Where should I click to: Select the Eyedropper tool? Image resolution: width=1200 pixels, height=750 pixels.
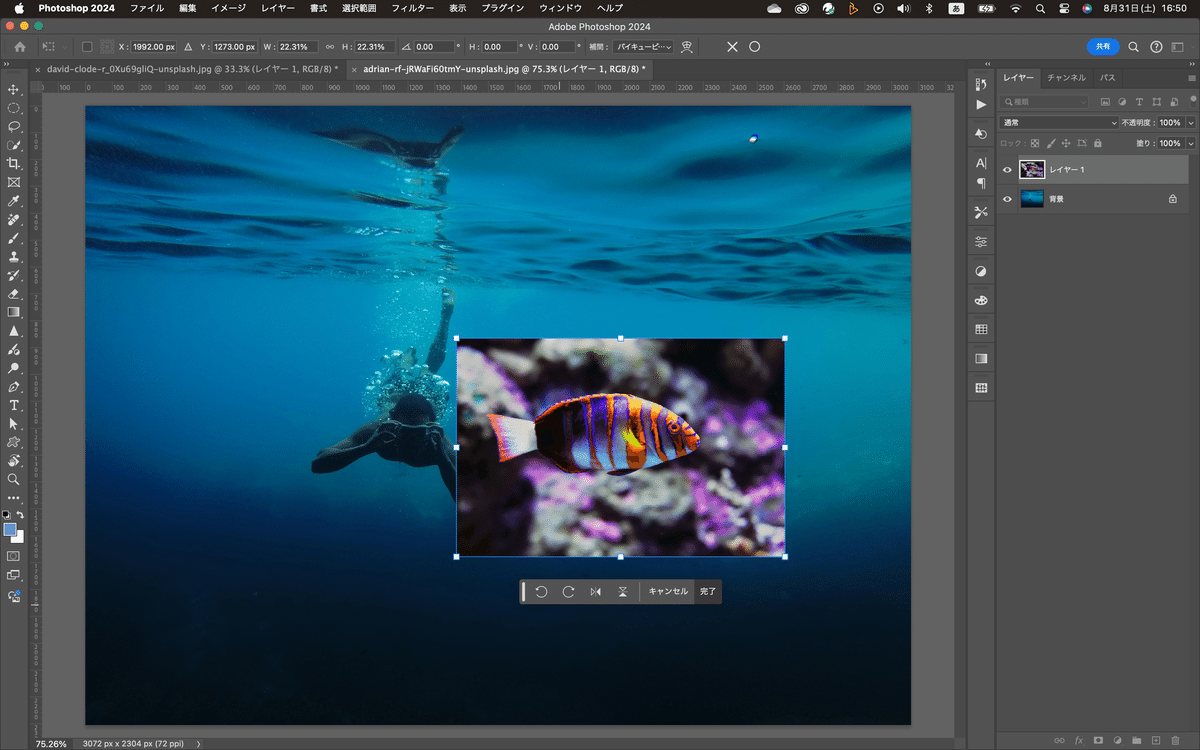point(14,200)
